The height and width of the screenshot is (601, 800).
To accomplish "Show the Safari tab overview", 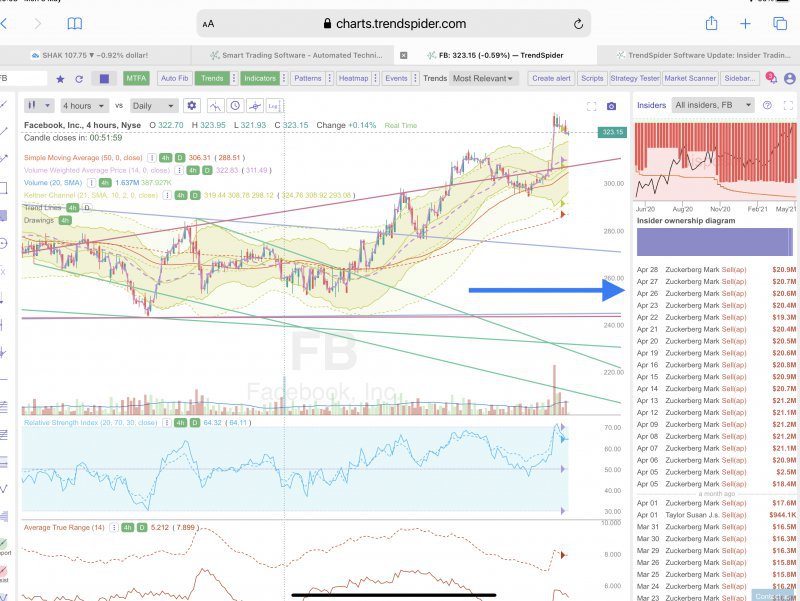I will coord(780,23).
